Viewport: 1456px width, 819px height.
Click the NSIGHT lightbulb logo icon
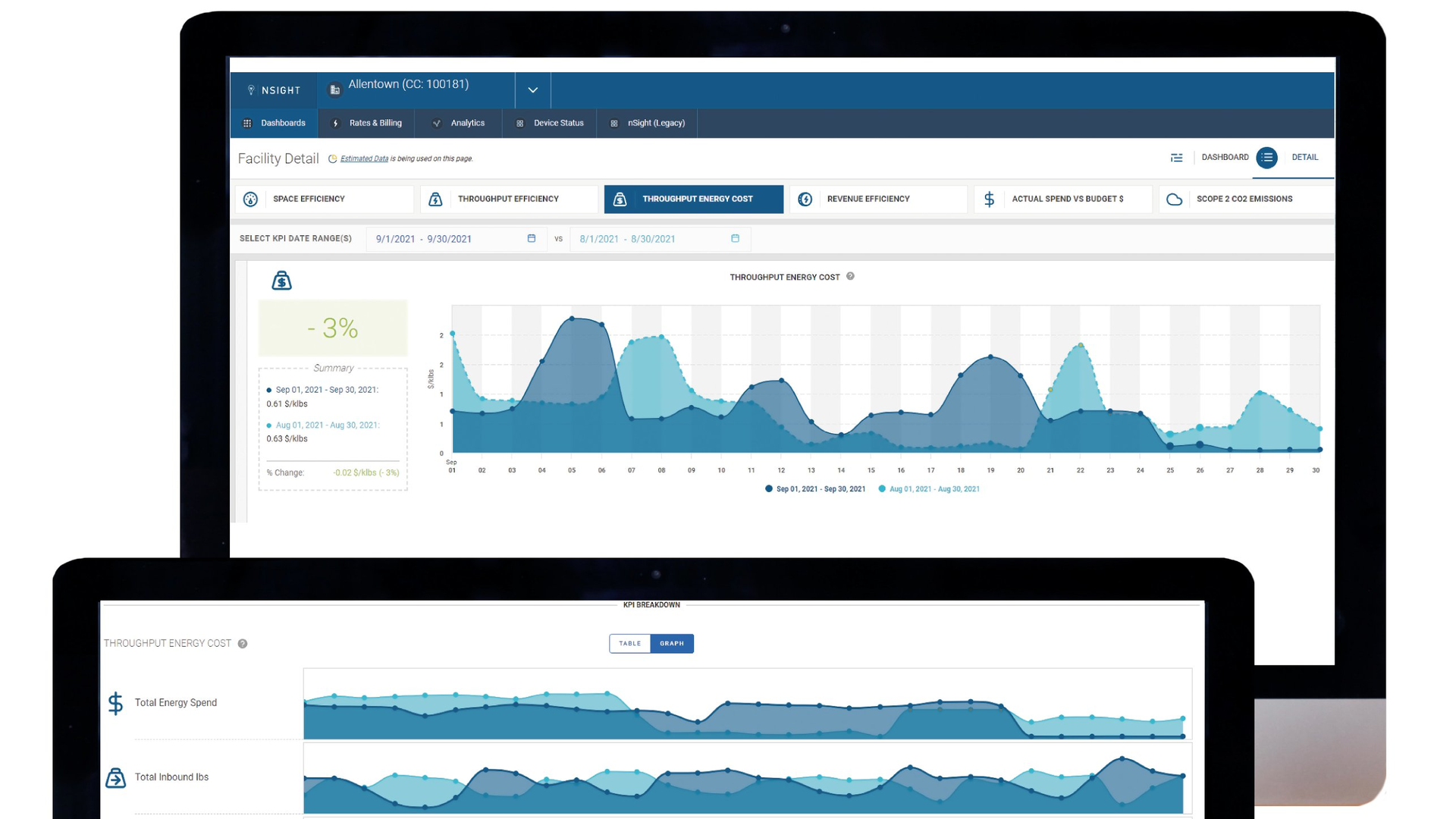click(x=251, y=89)
